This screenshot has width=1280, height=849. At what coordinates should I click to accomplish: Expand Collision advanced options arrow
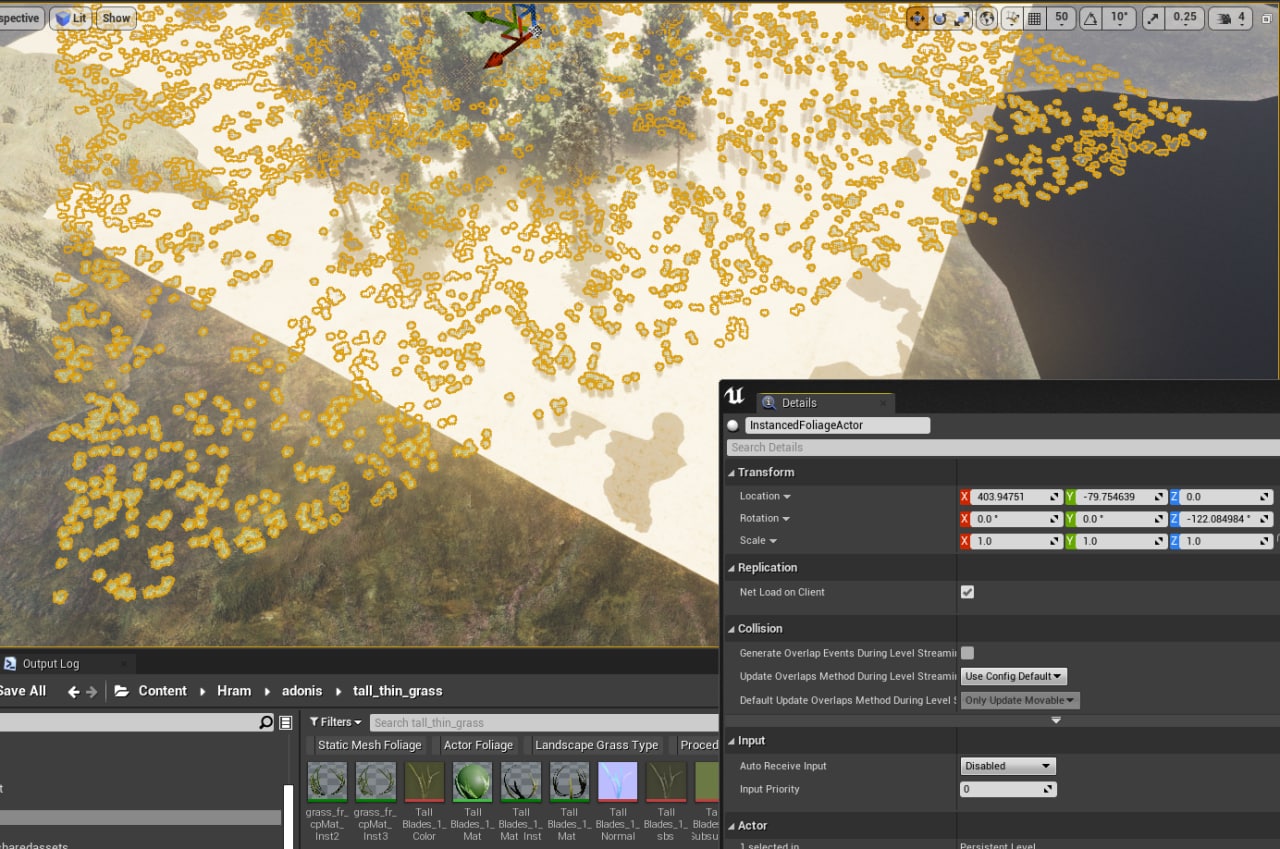click(x=1056, y=720)
